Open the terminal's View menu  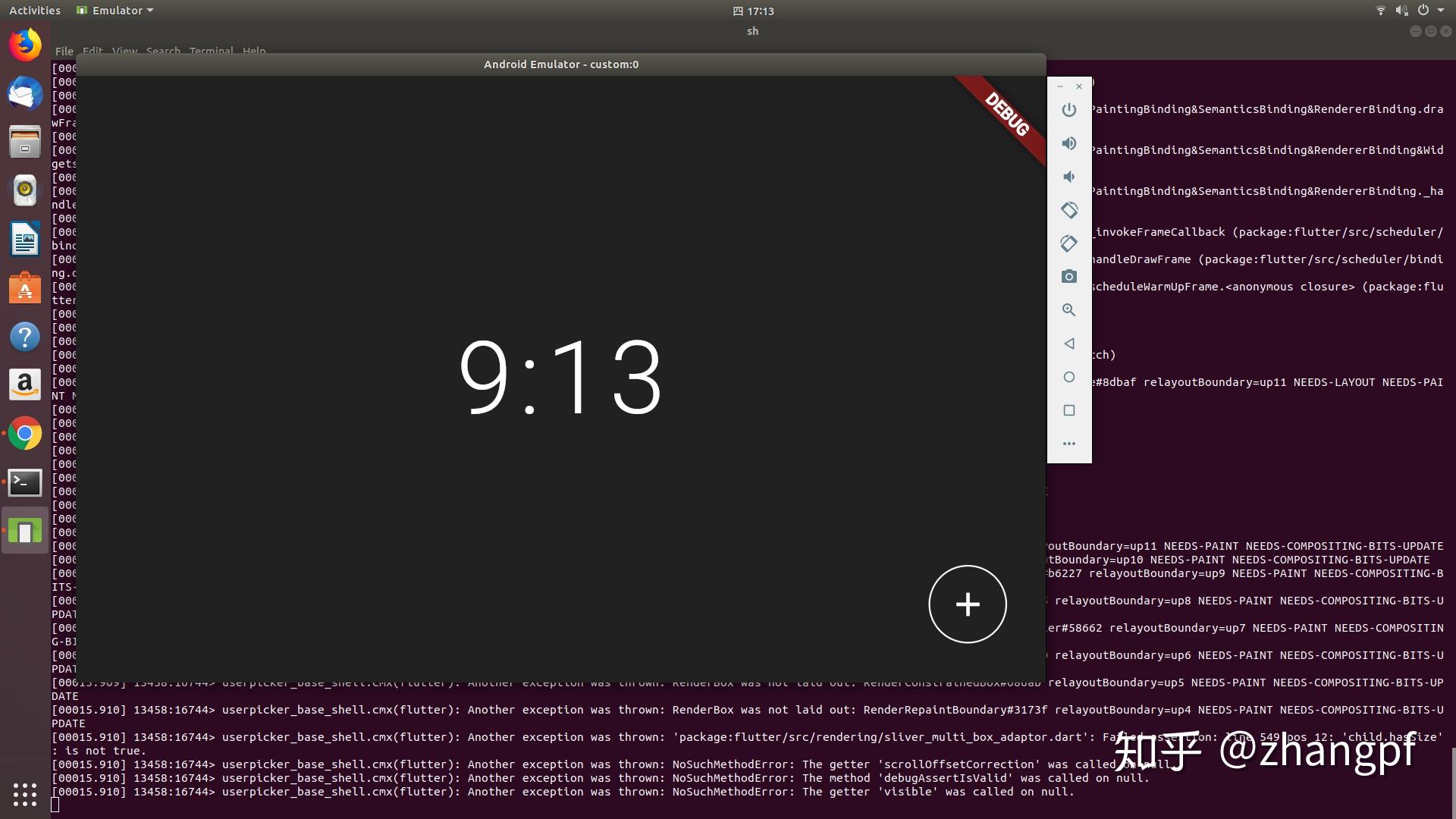pyautogui.click(x=124, y=51)
